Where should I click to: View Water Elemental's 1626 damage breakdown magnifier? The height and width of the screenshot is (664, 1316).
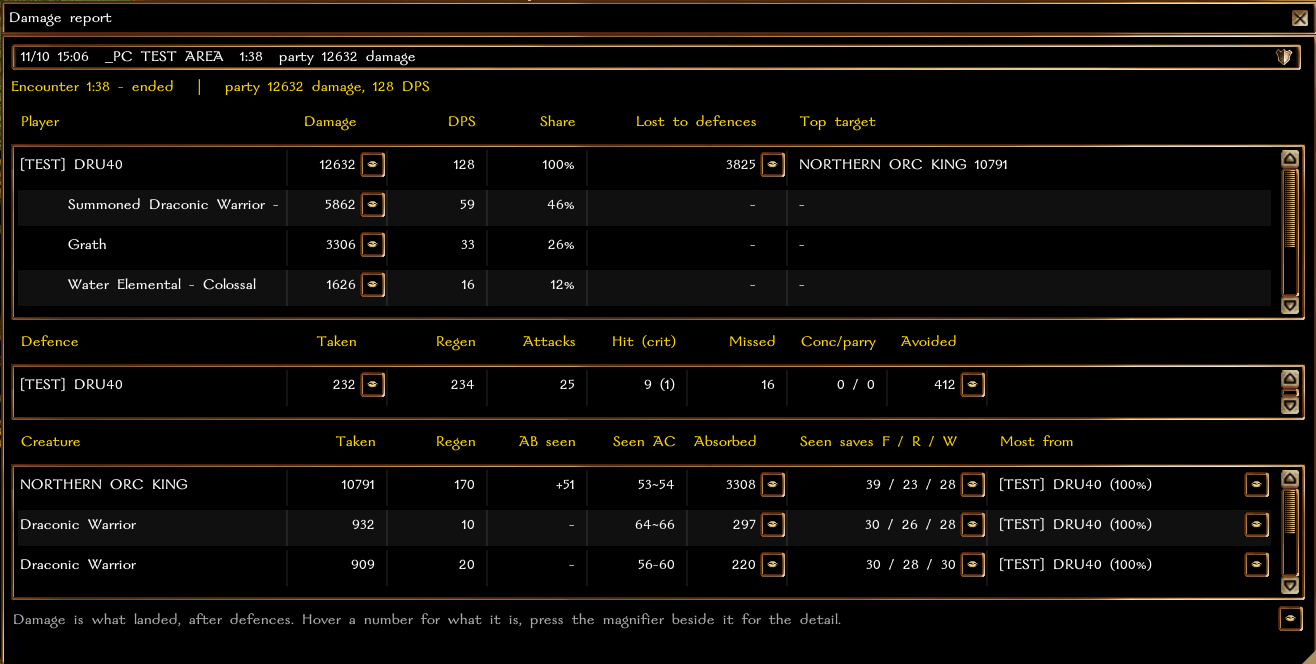click(x=373, y=284)
